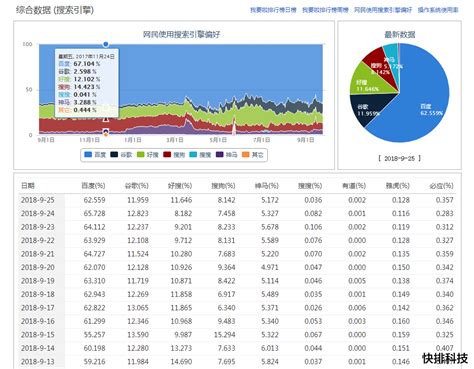Toggle the 神马 series in chart legend

tap(227, 155)
